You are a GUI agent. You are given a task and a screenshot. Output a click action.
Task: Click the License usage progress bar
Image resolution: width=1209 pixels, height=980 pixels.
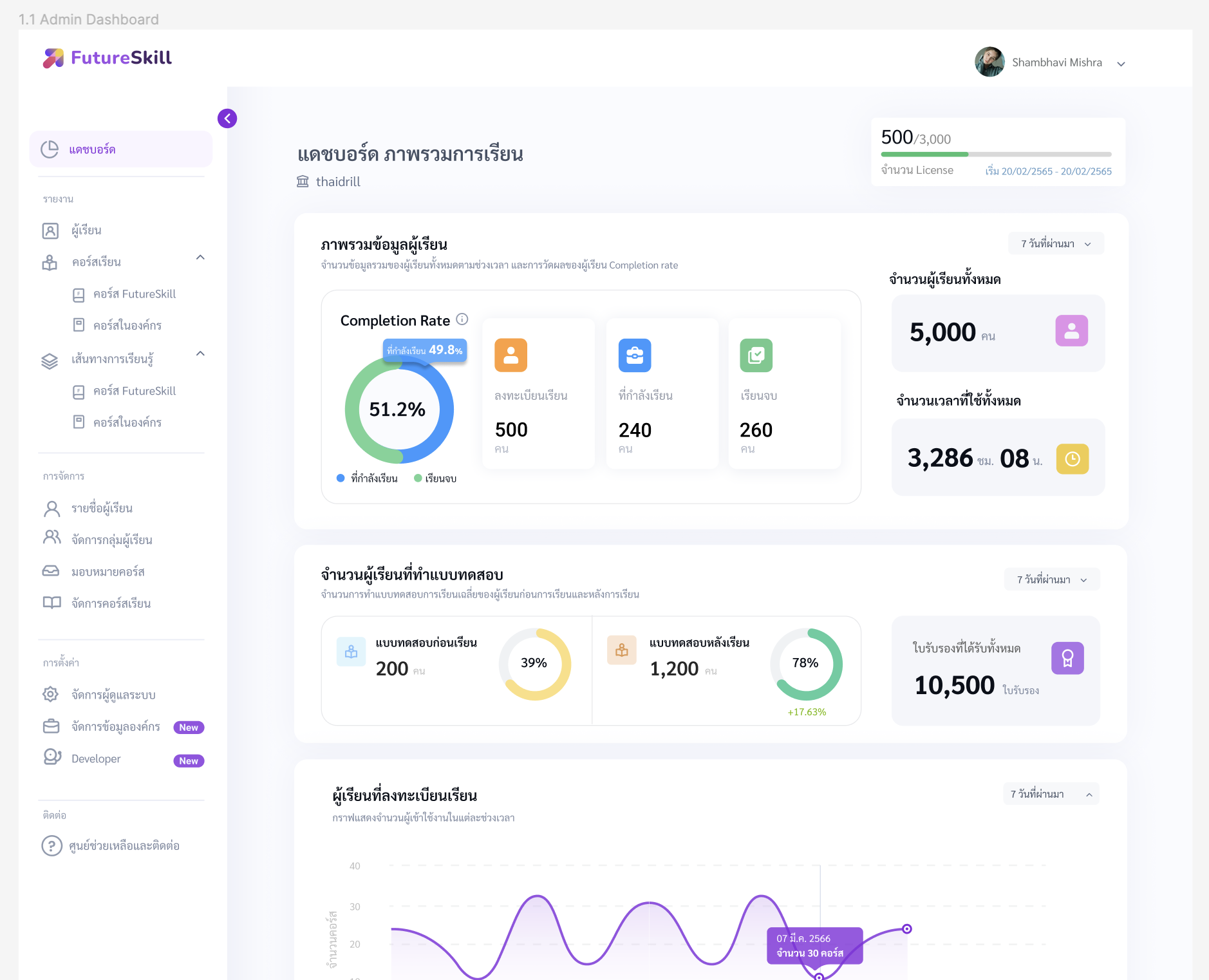996,155
